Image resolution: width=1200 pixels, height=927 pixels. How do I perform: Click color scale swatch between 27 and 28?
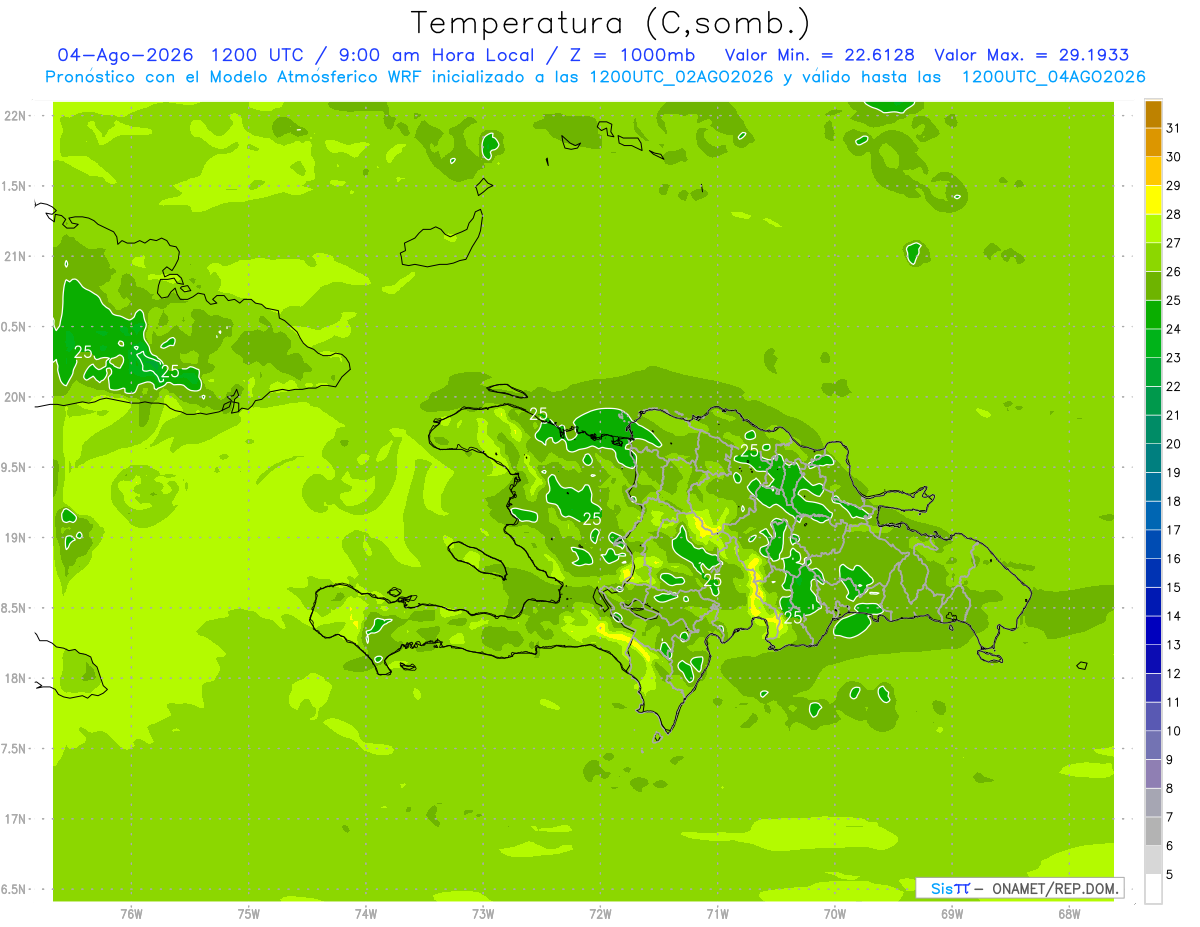pyautogui.click(x=1153, y=229)
